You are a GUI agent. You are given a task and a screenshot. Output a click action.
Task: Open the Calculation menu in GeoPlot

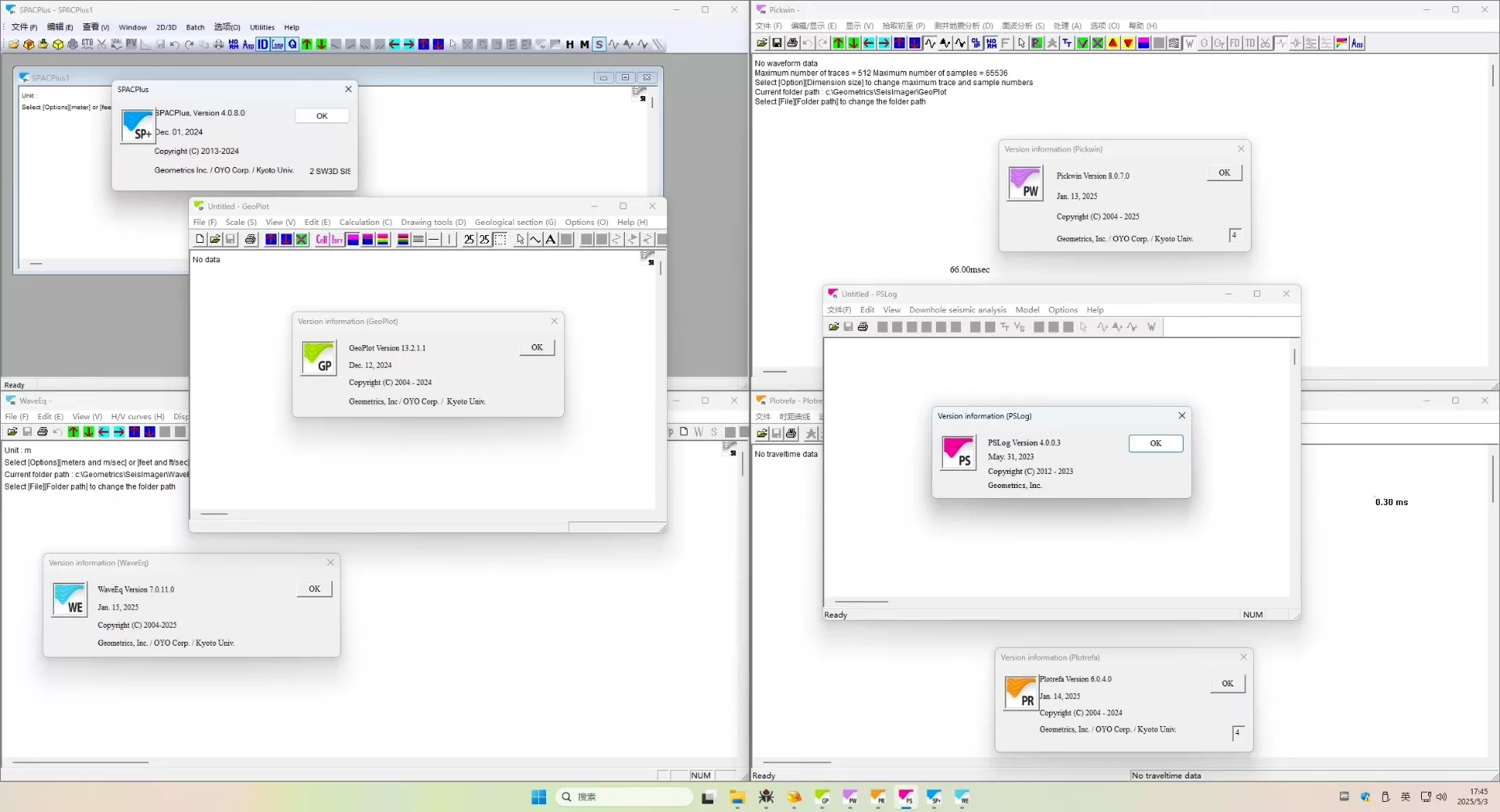coord(366,223)
